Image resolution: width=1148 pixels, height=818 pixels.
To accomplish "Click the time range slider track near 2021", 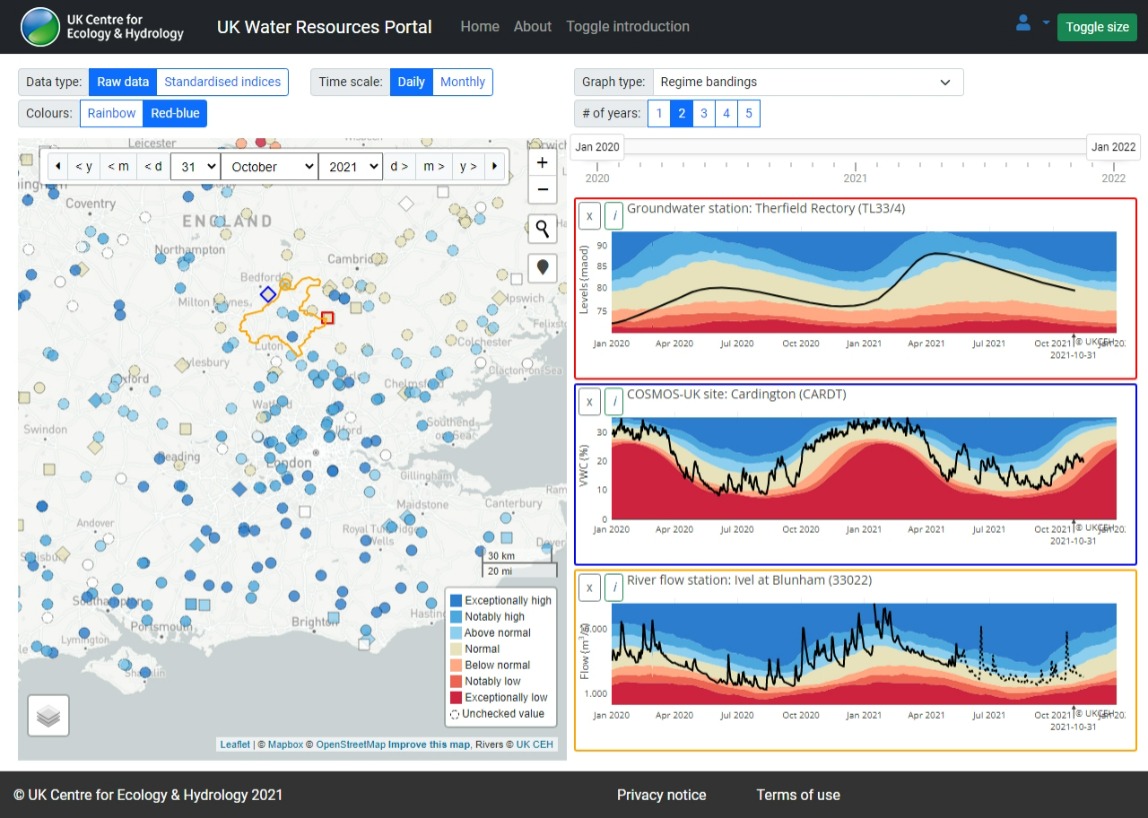I will pyautogui.click(x=855, y=146).
